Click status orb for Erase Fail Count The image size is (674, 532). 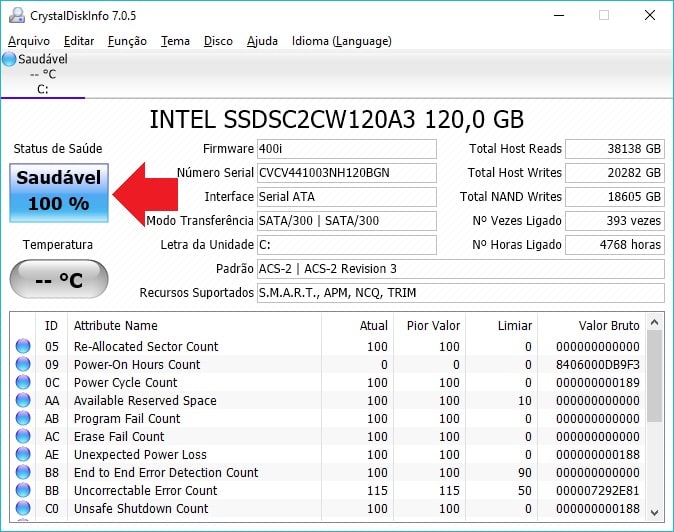(x=23, y=436)
